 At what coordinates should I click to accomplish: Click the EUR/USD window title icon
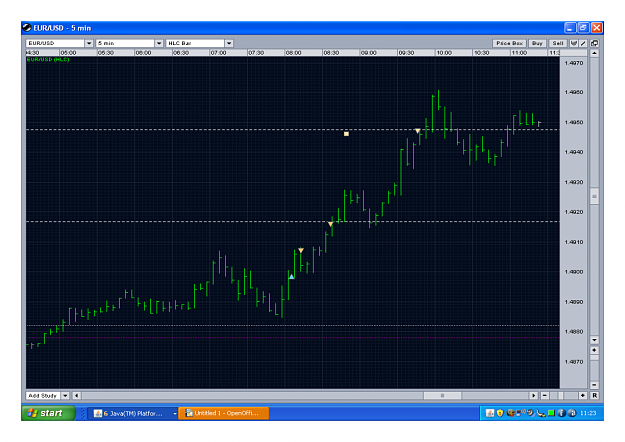(27, 28)
